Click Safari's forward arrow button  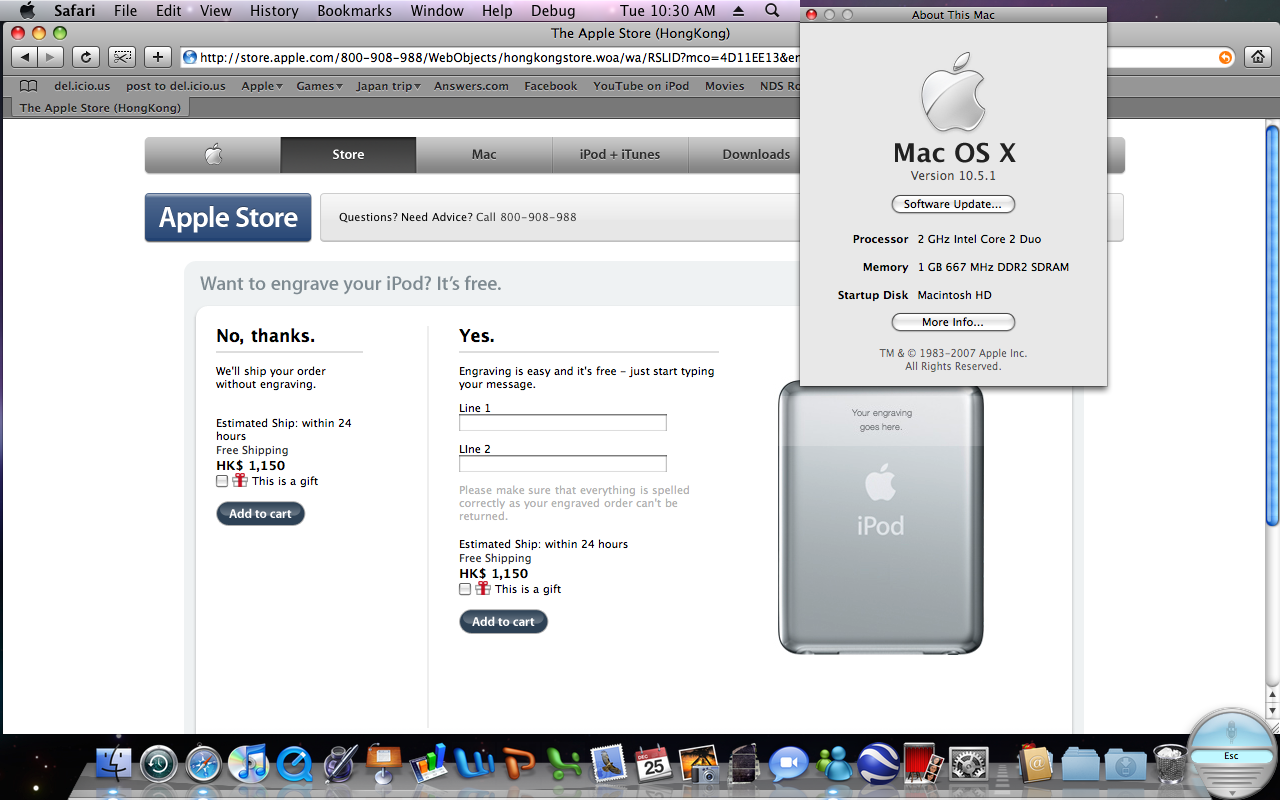[51, 57]
